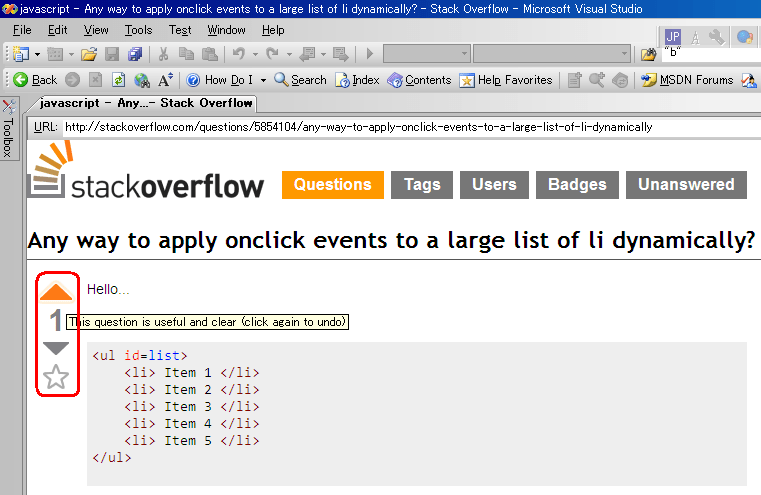The image size is (761, 495).
Task: Click the Start Debugging play icon
Action: click(x=369, y=54)
